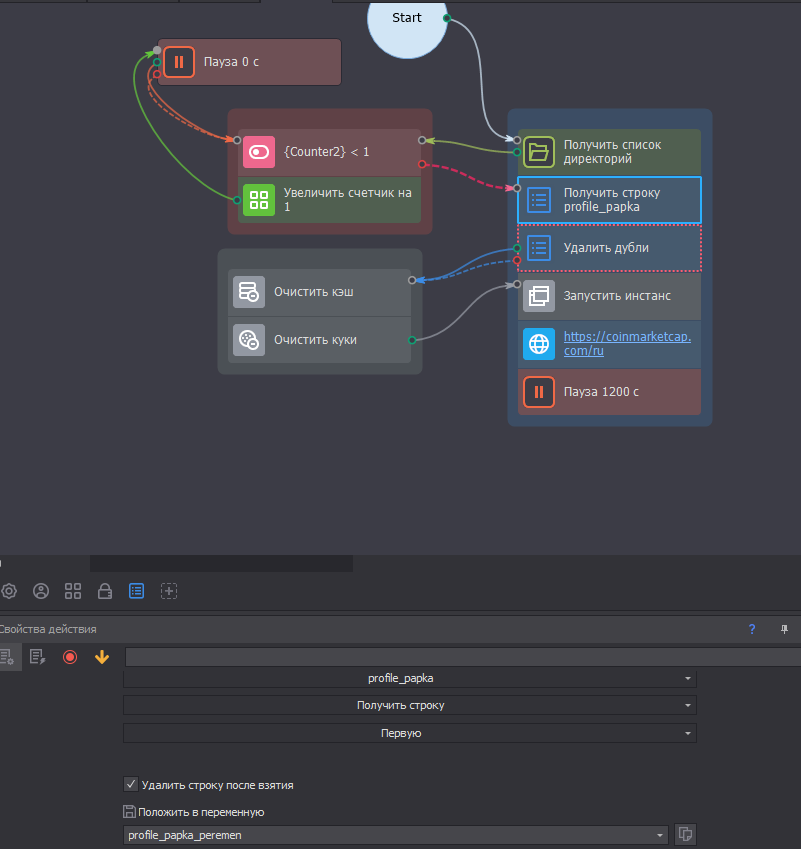Open the profiles icon in bottom toolbar
The height and width of the screenshot is (849, 801).
pos(41,591)
